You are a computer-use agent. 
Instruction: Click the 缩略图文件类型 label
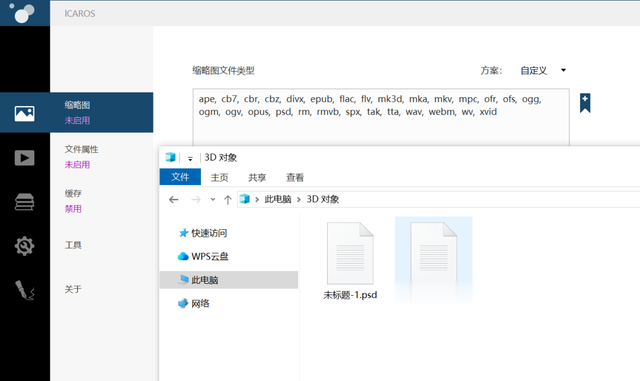[x=223, y=71]
